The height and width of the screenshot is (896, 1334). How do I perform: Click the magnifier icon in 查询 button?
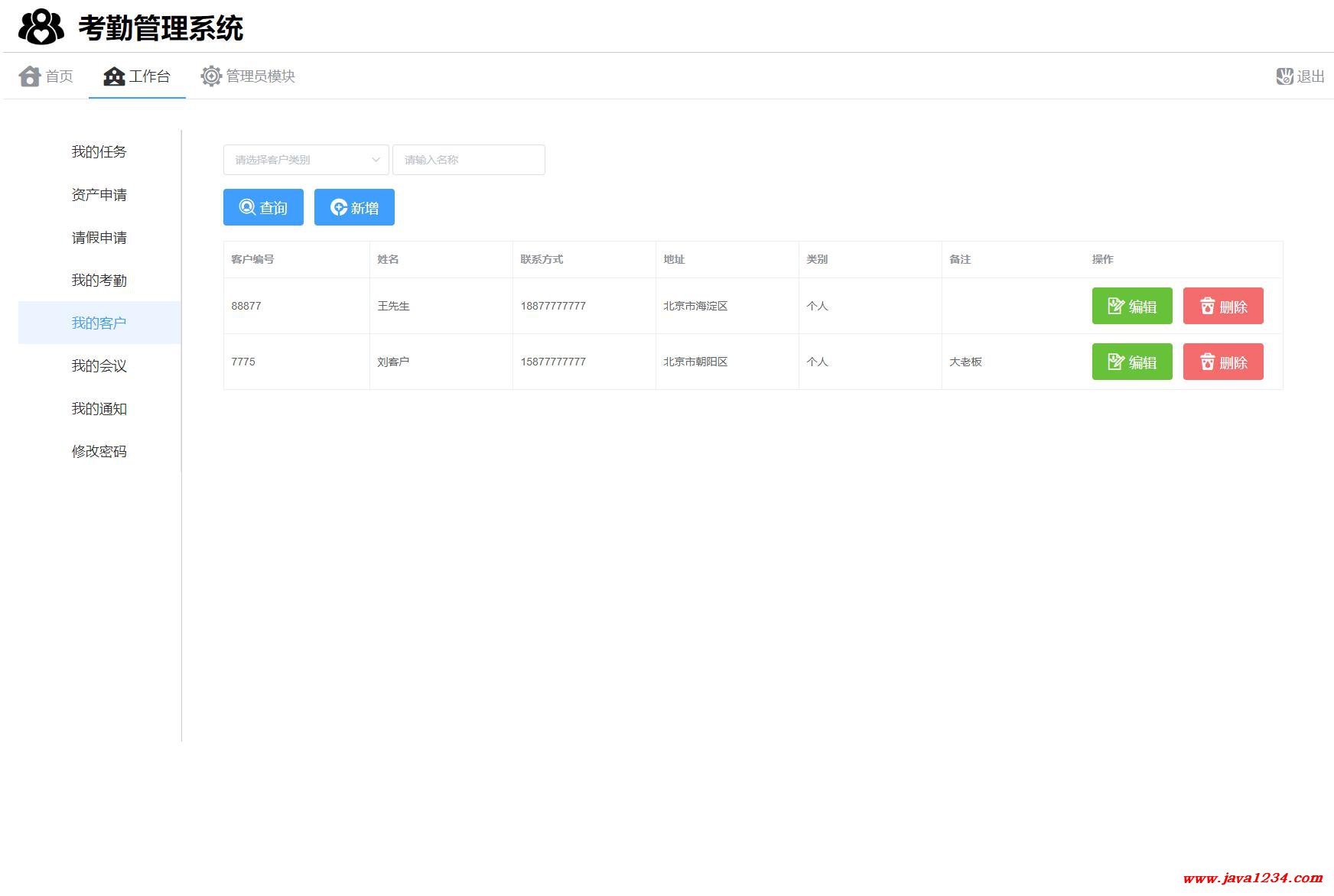point(247,207)
